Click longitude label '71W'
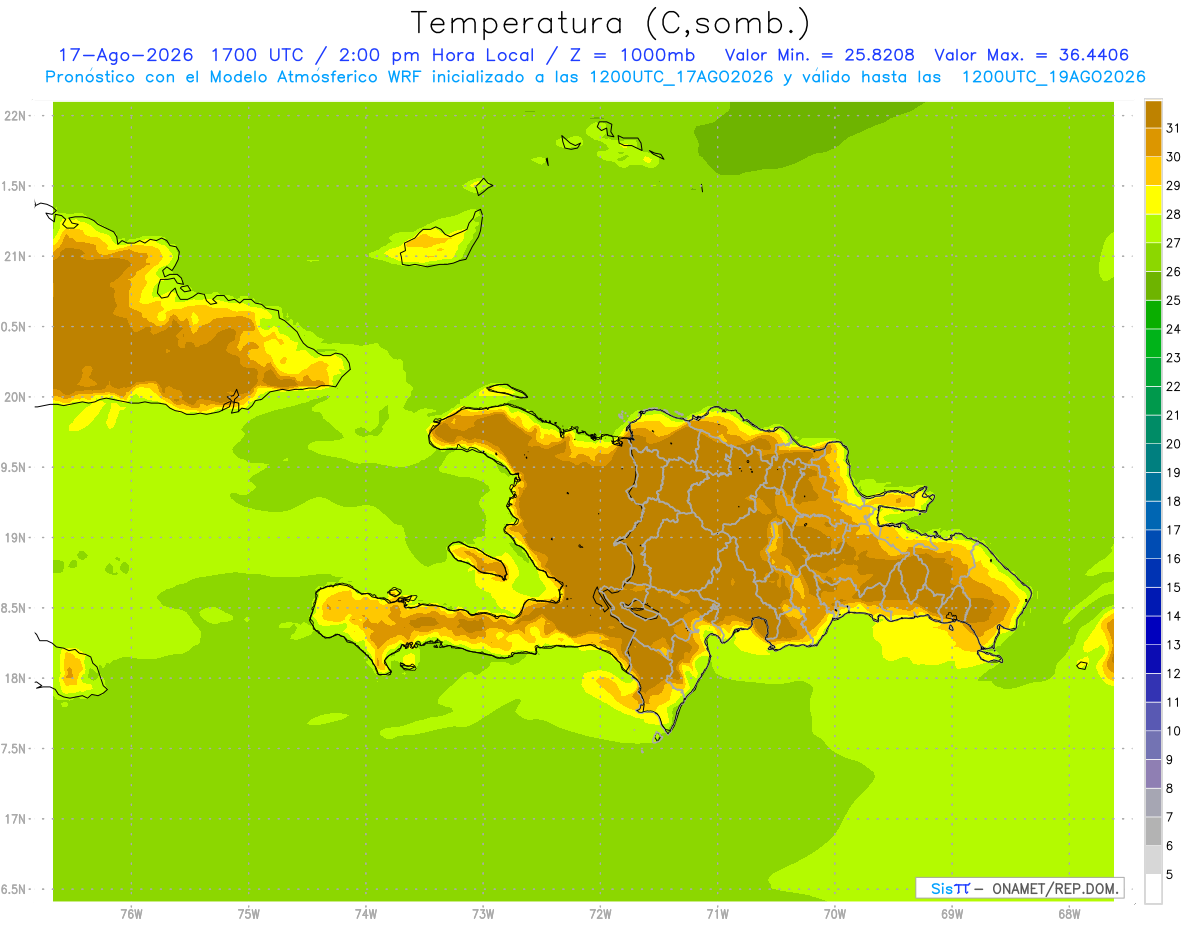1200x927 pixels. click(x=717, y=914)
